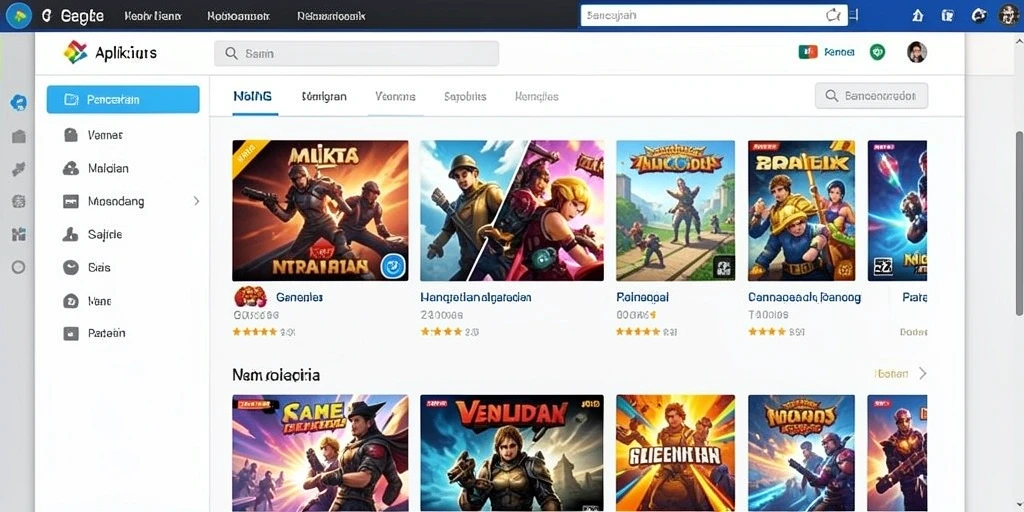Click the folder icon in left strip
This screenshot has width=1024, height=512.
[19, 136]
